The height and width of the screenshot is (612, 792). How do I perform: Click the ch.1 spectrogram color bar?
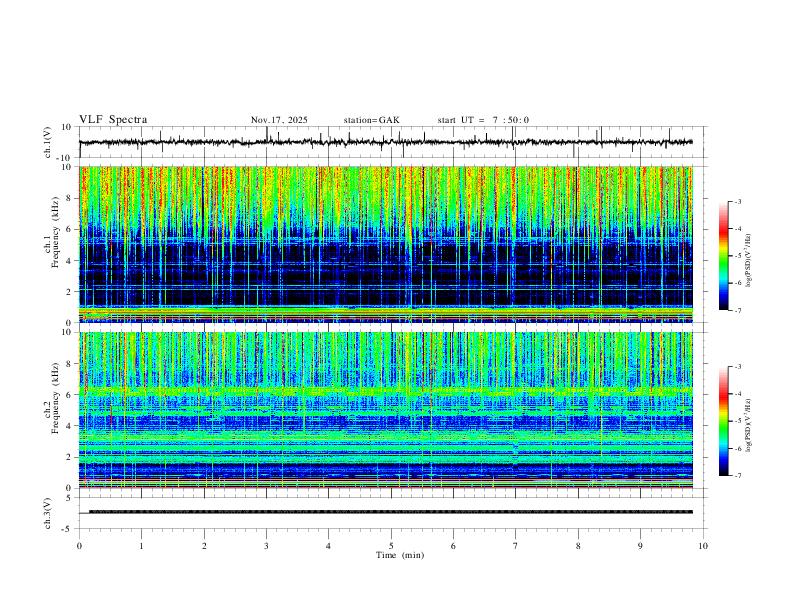click(x=724, y=256)
